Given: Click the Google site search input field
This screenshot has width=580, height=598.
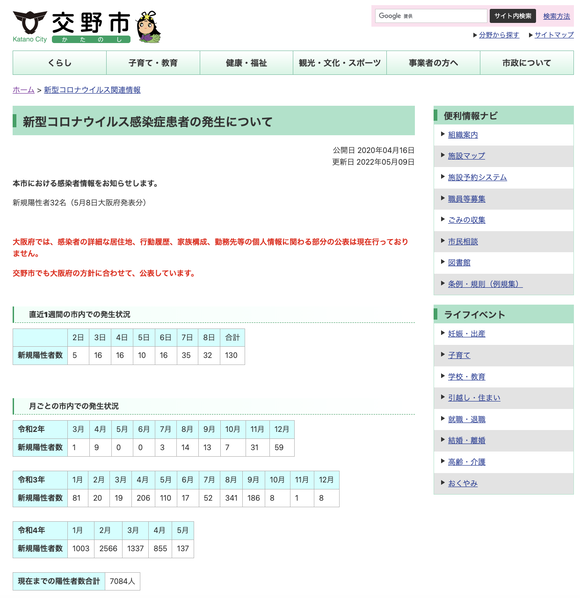Looking at the screenshot, I should (x=431, y=16).
